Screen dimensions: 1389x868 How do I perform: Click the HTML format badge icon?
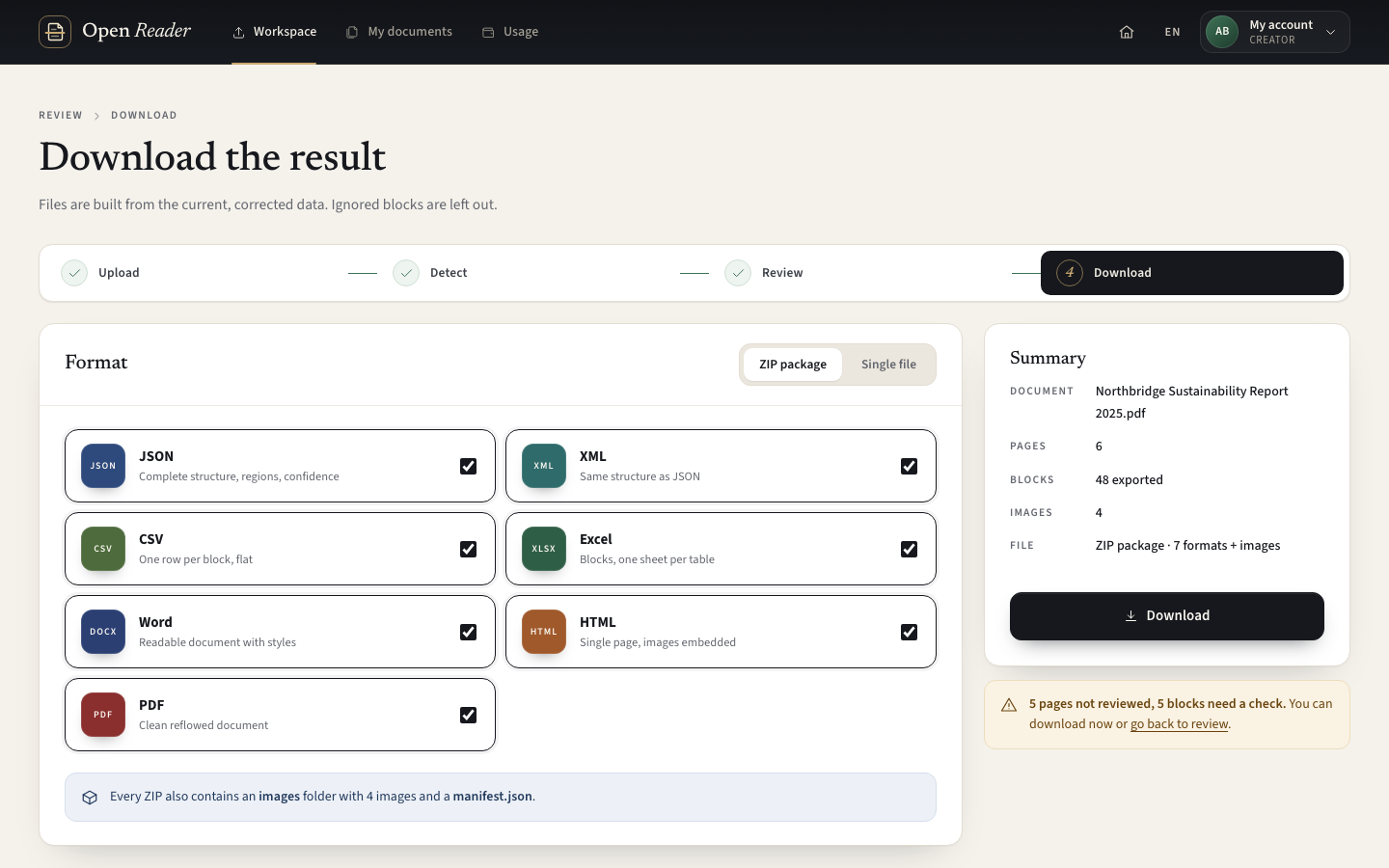[544, 632]
